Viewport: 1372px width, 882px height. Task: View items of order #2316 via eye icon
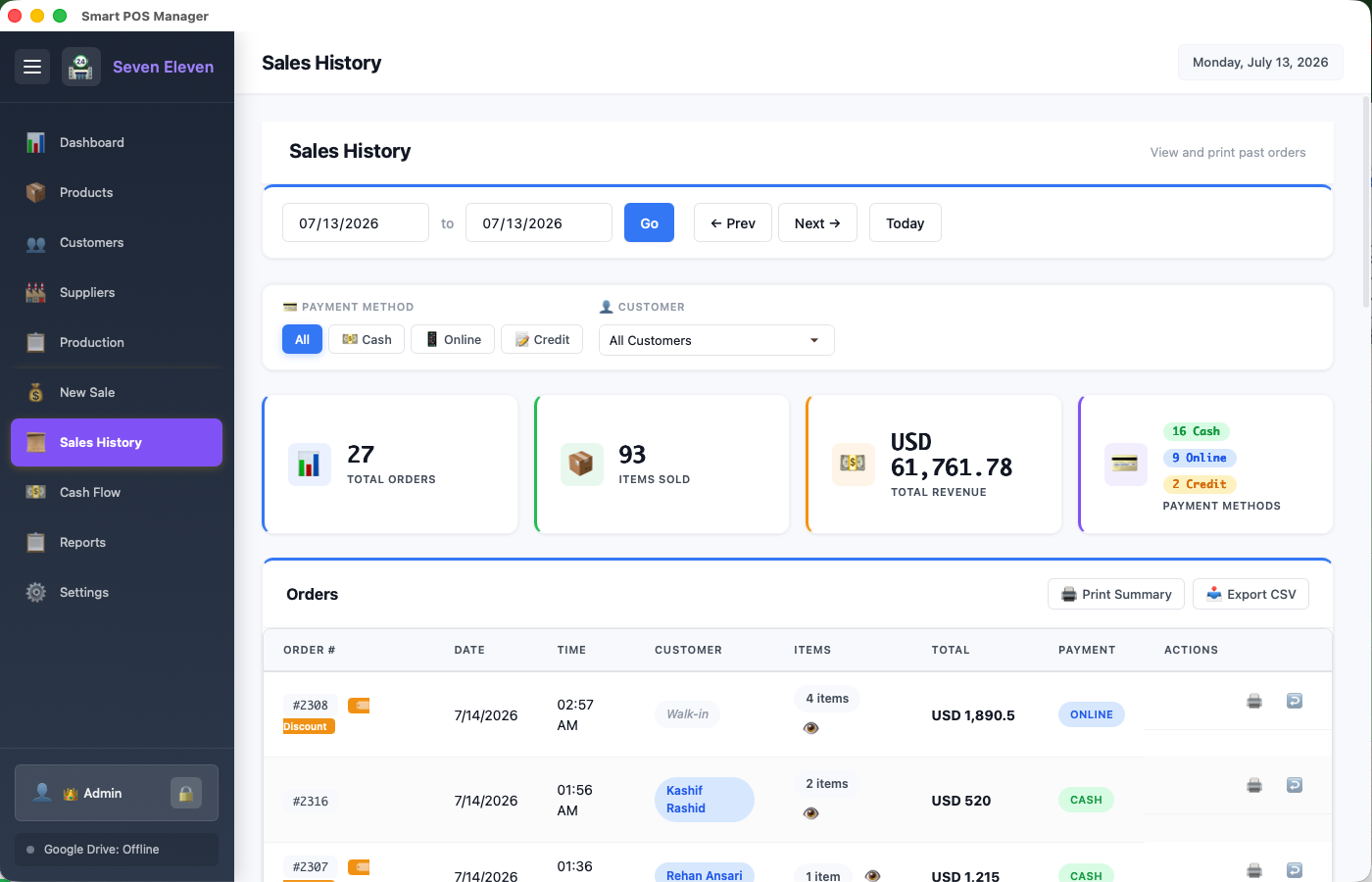[x=810, y=812]
